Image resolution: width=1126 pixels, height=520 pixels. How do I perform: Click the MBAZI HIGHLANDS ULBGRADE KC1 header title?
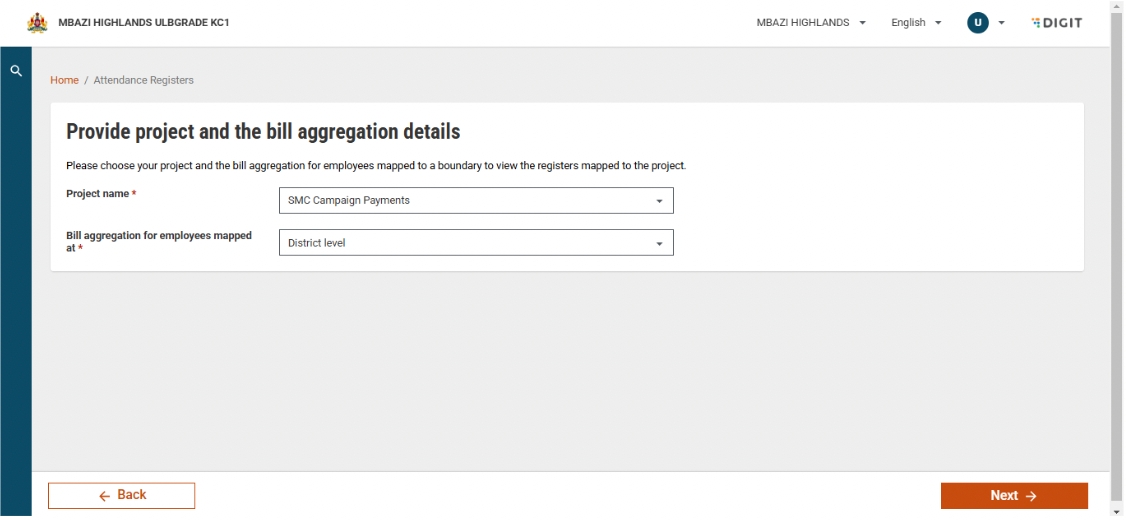[x=144, y=23]
